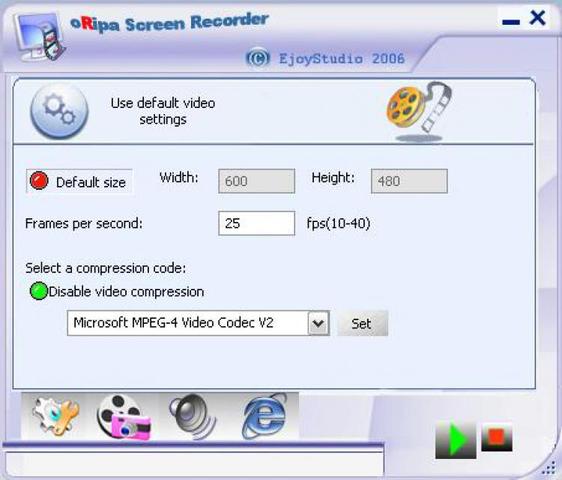Select the film reel camera video tab icon
562x480 pixels.
pos(124,417)
